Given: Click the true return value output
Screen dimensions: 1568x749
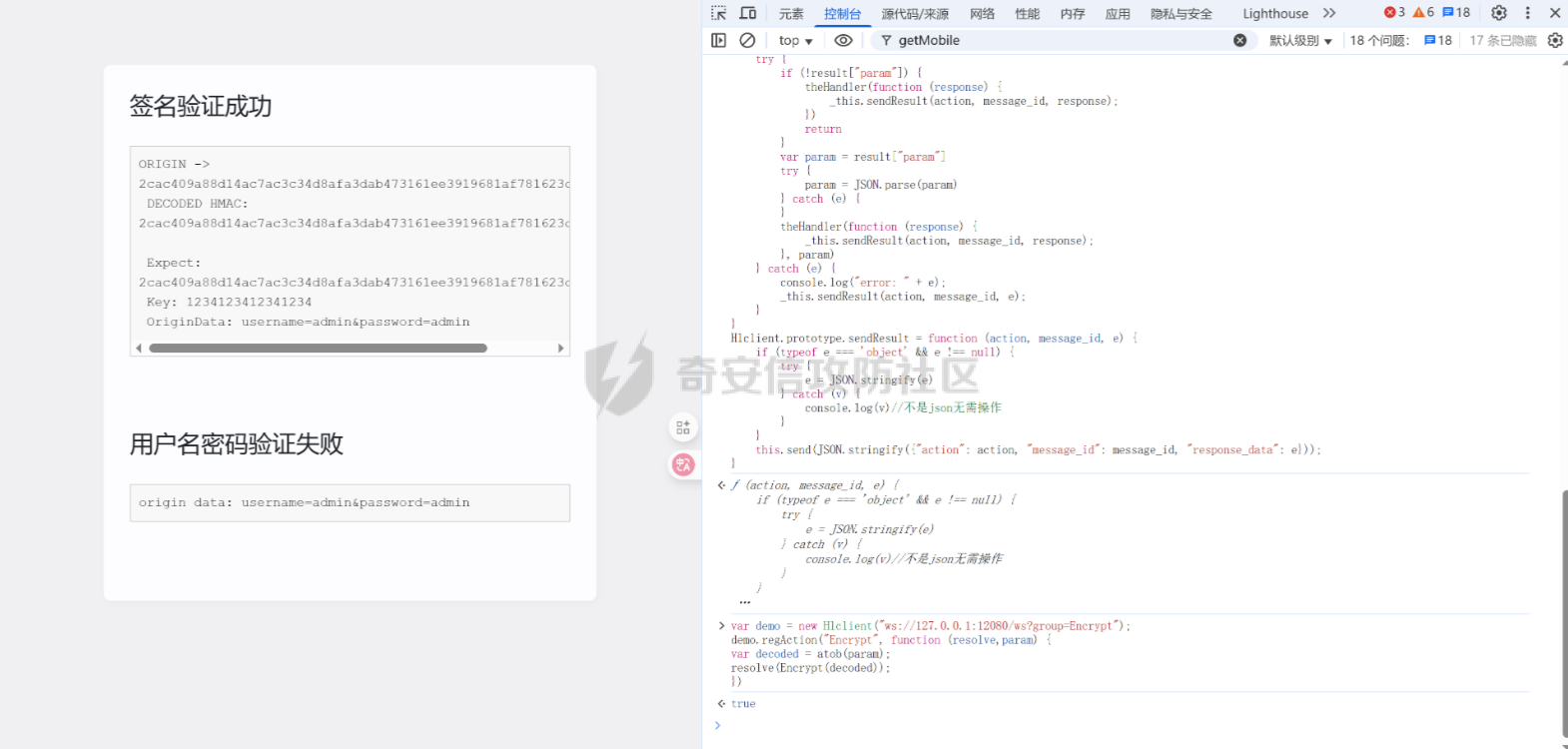Looking at the screenshot, I should (x=743, y=704).
